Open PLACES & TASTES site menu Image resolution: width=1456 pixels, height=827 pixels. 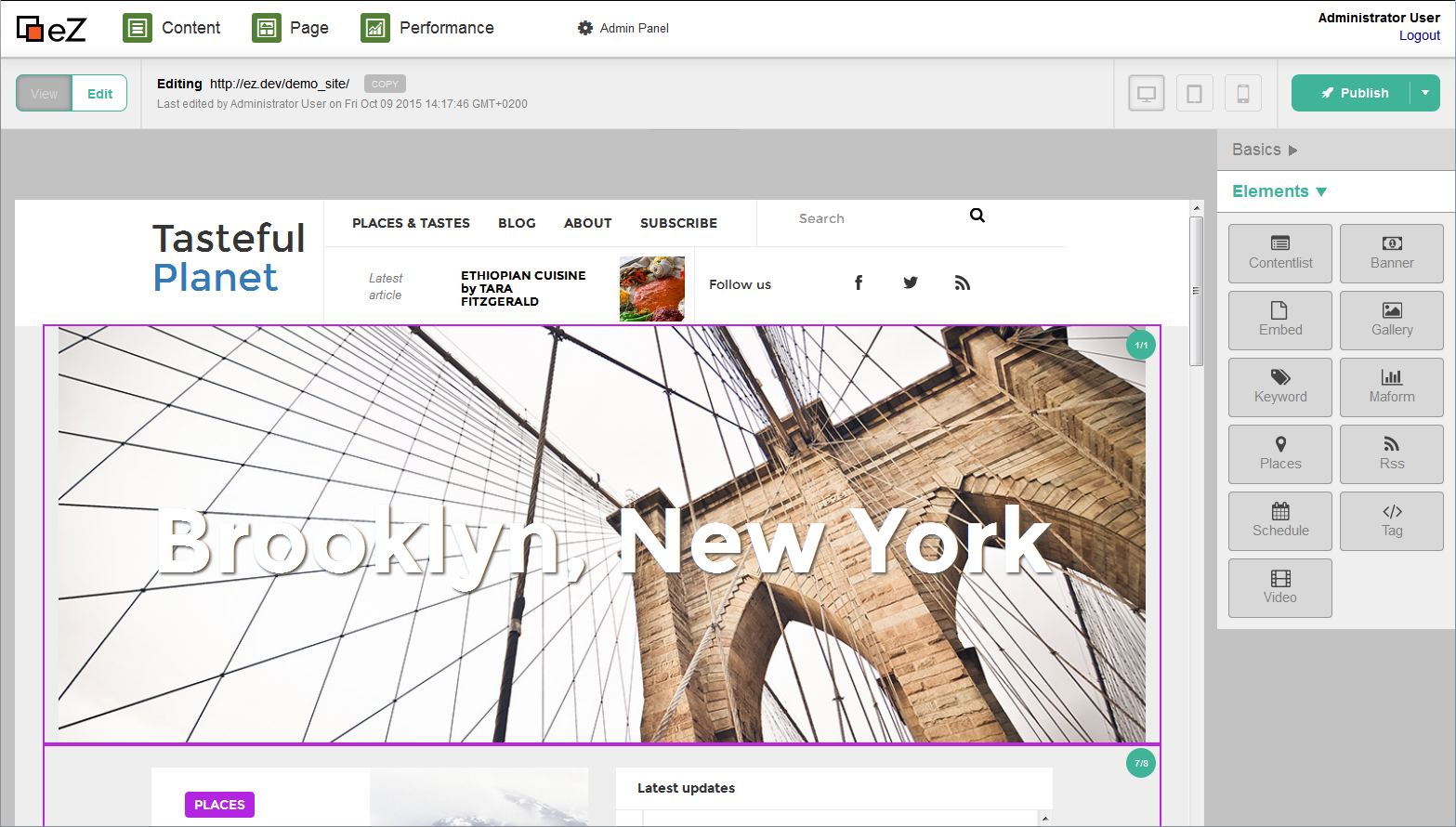(x=411, y=223)
